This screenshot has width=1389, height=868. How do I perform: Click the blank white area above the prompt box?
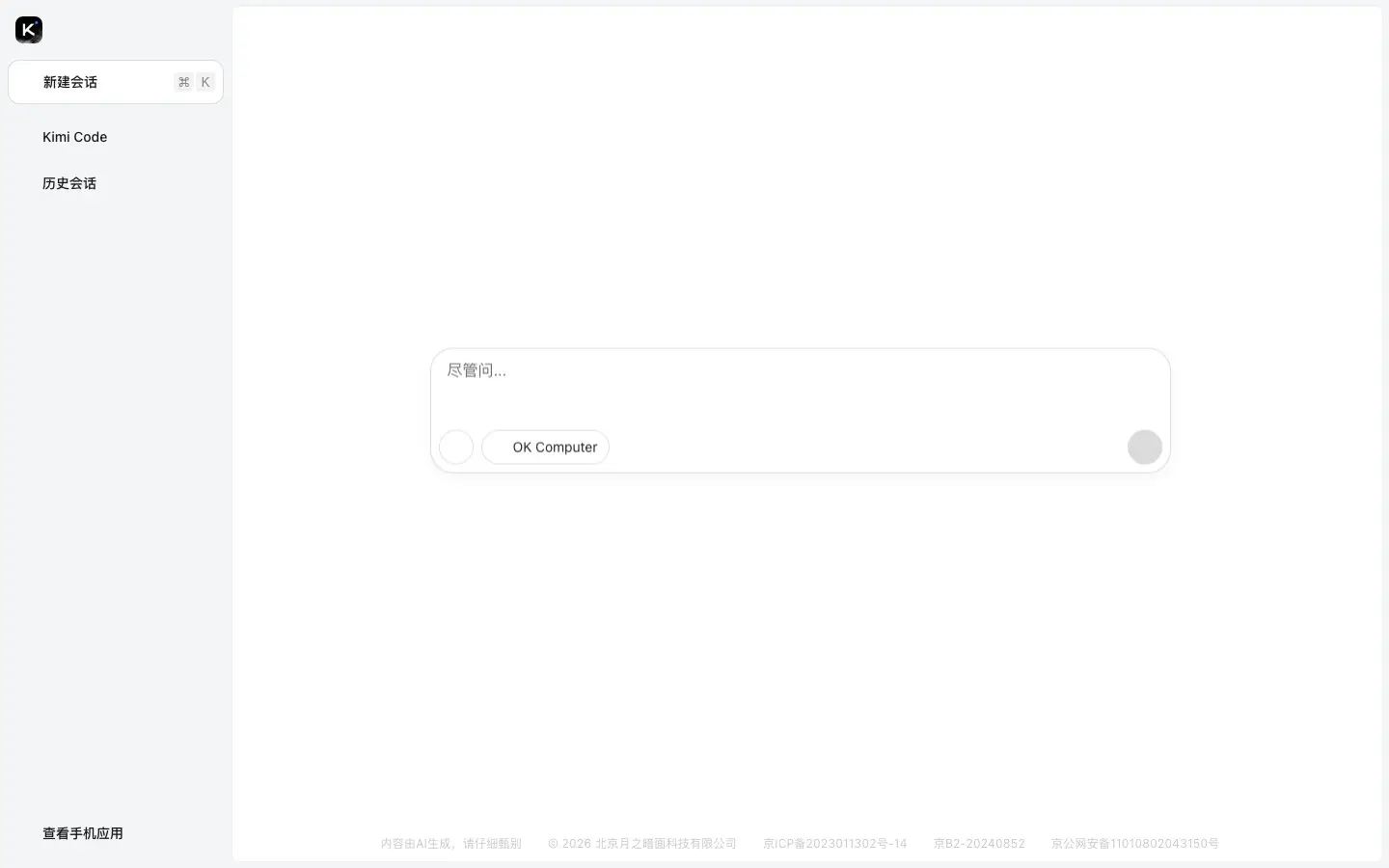[x=801, y=193]
